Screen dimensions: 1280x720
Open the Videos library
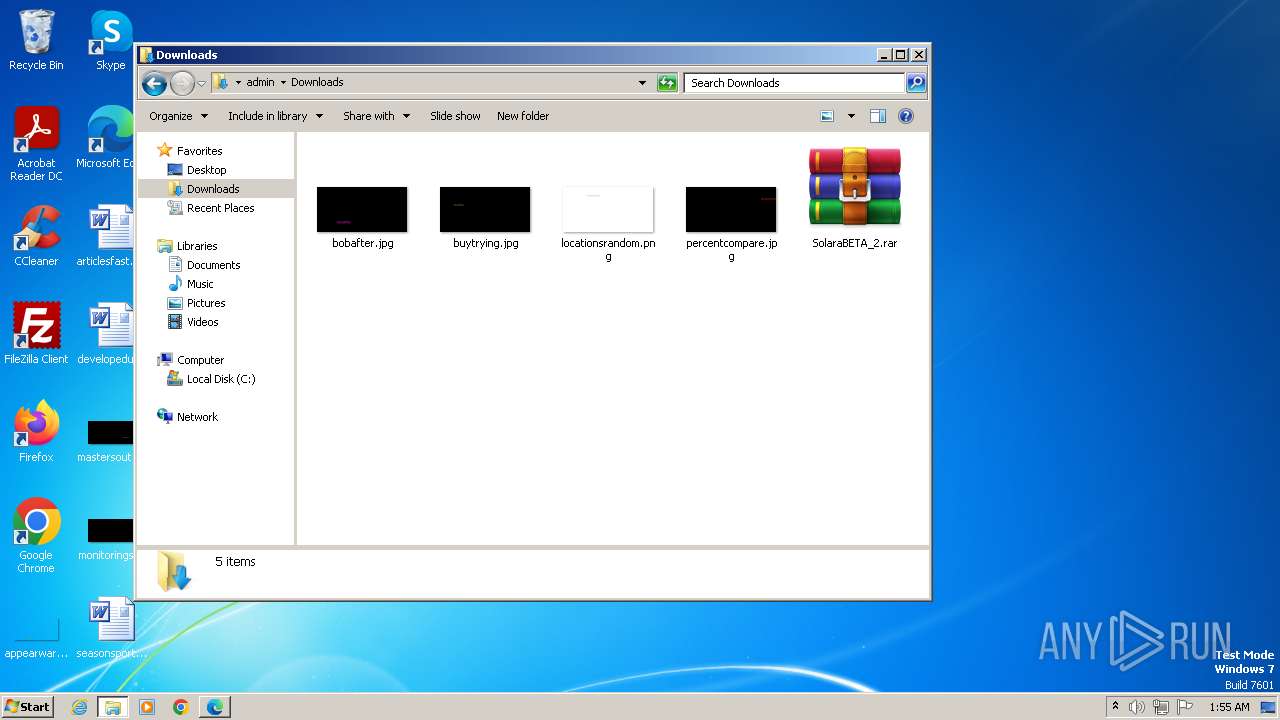coord(202,322)
